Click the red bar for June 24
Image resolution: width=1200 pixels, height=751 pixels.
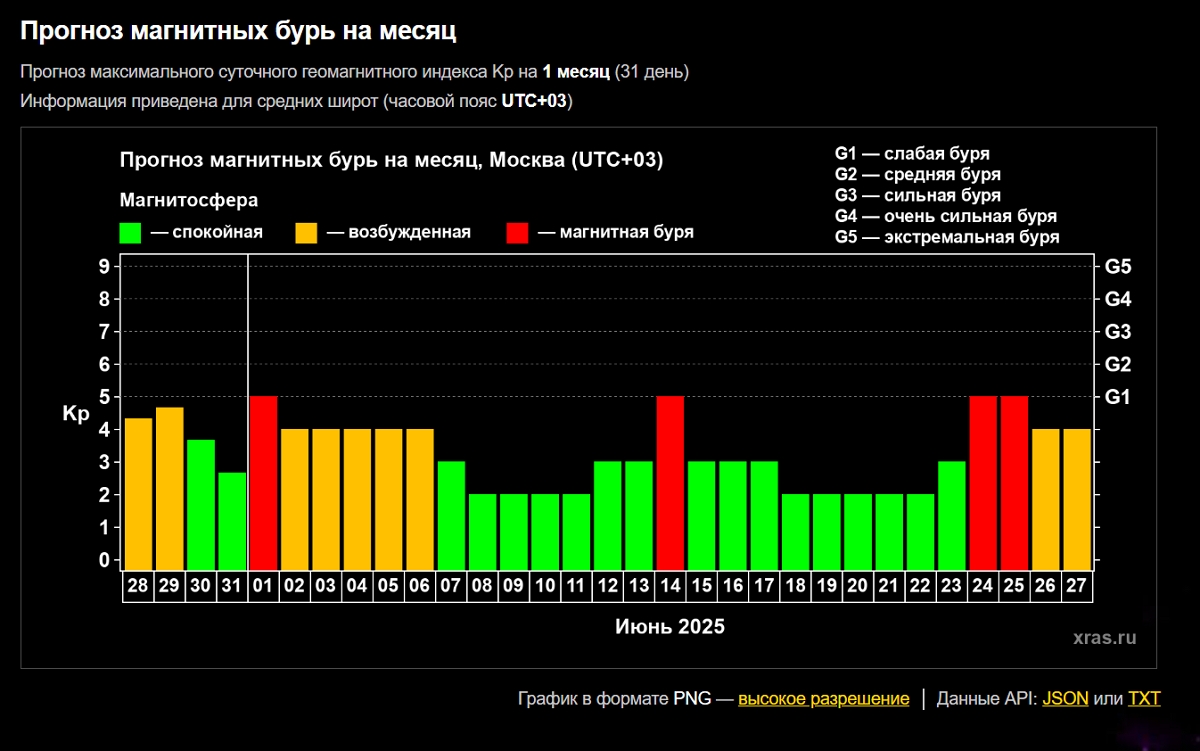(x=983, y=481)
